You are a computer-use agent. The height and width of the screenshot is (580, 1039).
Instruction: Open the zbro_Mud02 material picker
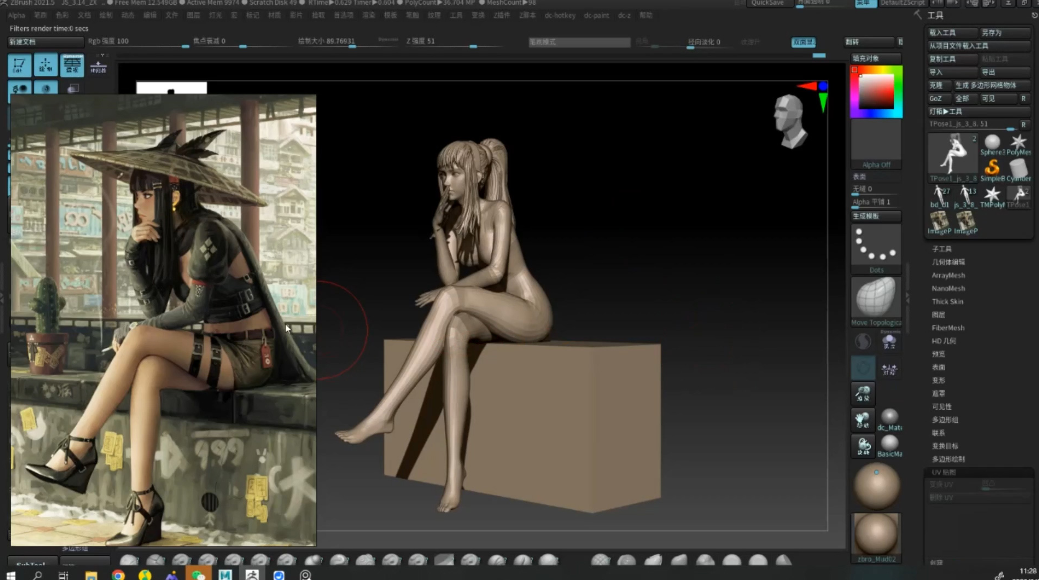[x=876, y=538]
